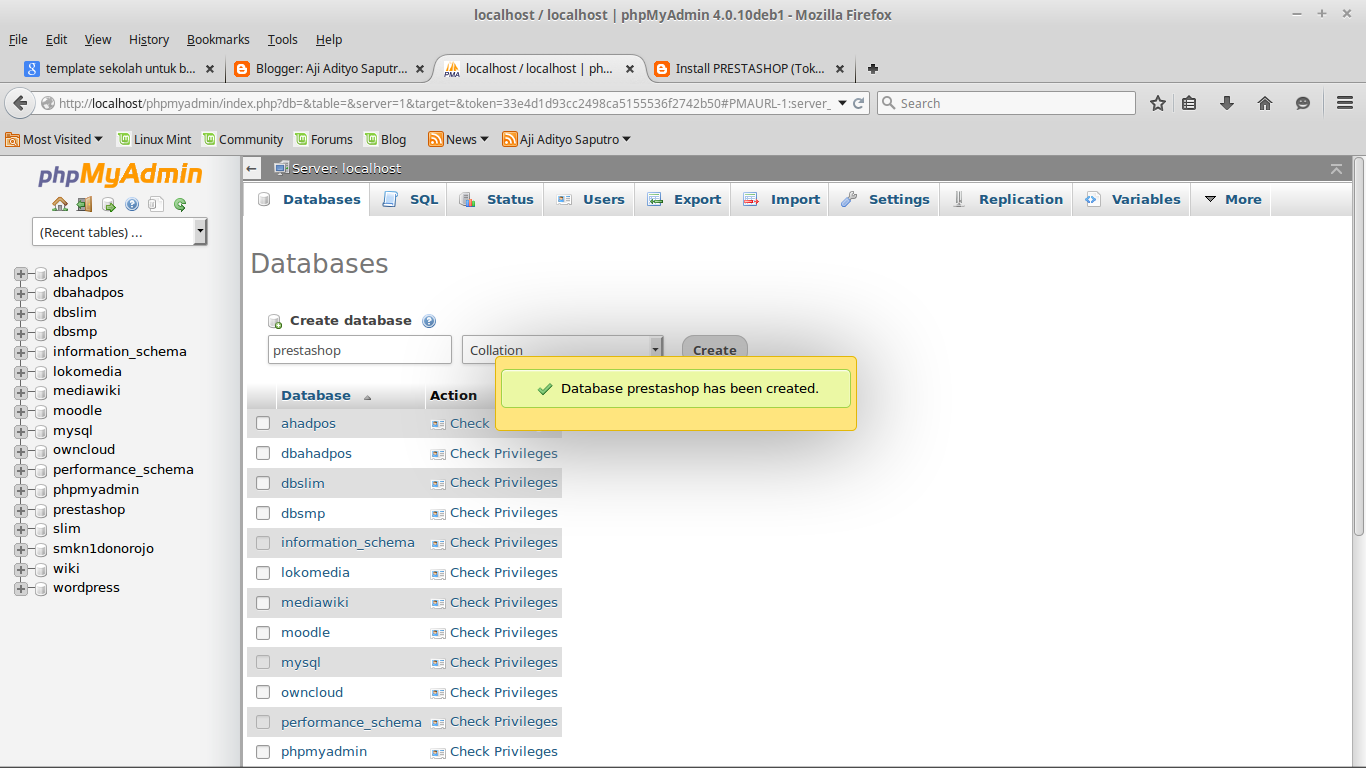Click Firefox home toolbar icon

(1265, 103)
